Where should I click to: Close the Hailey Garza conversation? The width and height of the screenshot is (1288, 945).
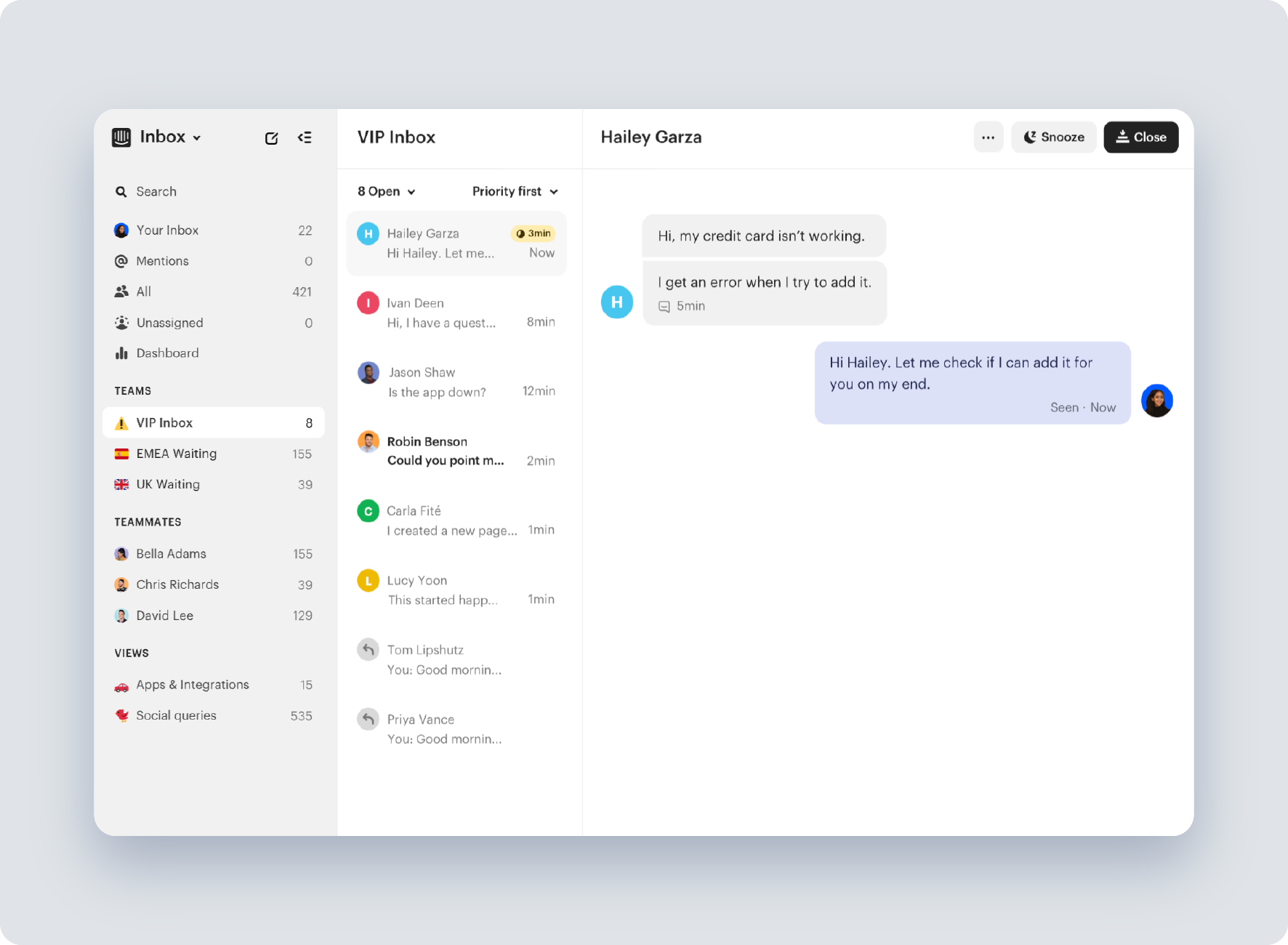[x=1140, y=137]
